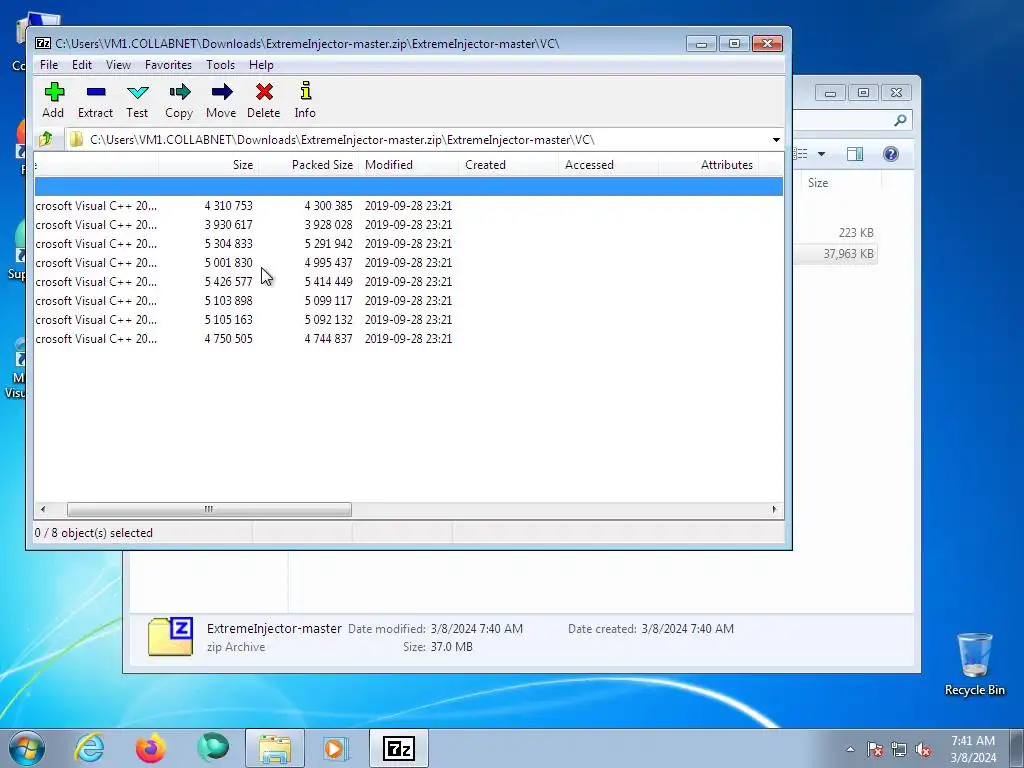This screenshot has width=1024, height=768.
Task: Sort by Created column header
Action: (x=509, y=165)
